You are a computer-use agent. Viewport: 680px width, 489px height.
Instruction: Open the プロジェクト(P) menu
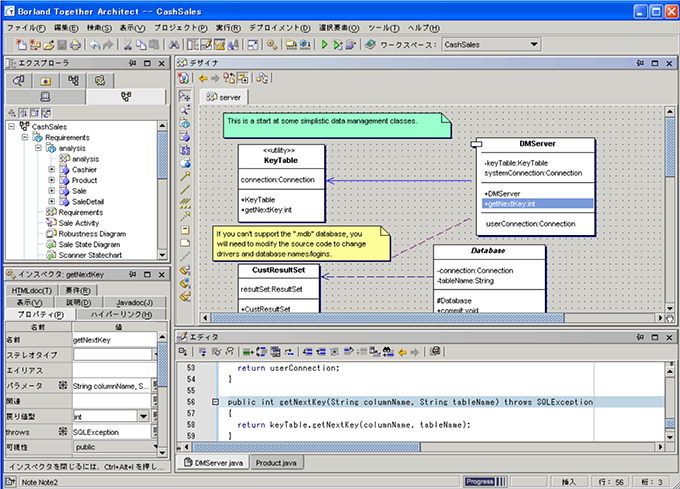(x=181, y=27)
